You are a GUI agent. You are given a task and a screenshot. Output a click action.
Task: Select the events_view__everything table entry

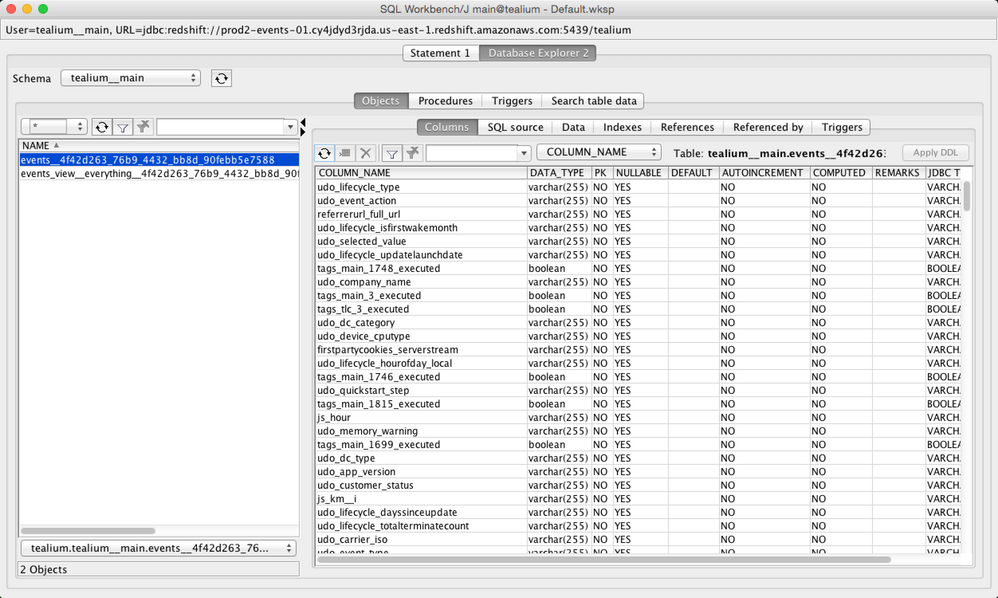click(x=159, y=173)
